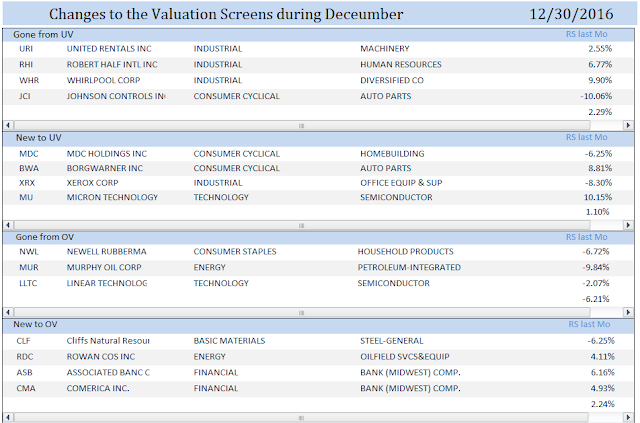Select ticker NWL
This screenshot has height=423, width=640.
point(29,252)
